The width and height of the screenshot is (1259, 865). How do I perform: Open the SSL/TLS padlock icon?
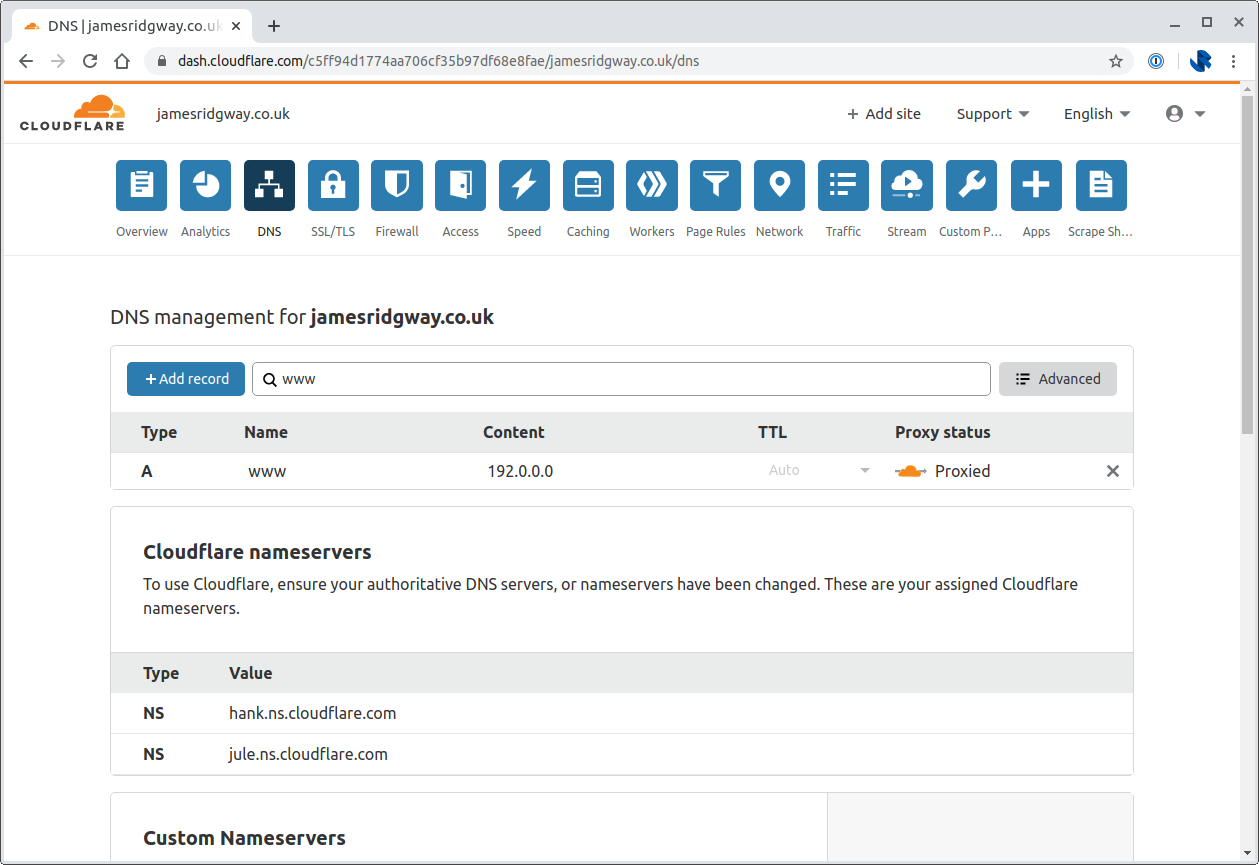pos(333,186)
